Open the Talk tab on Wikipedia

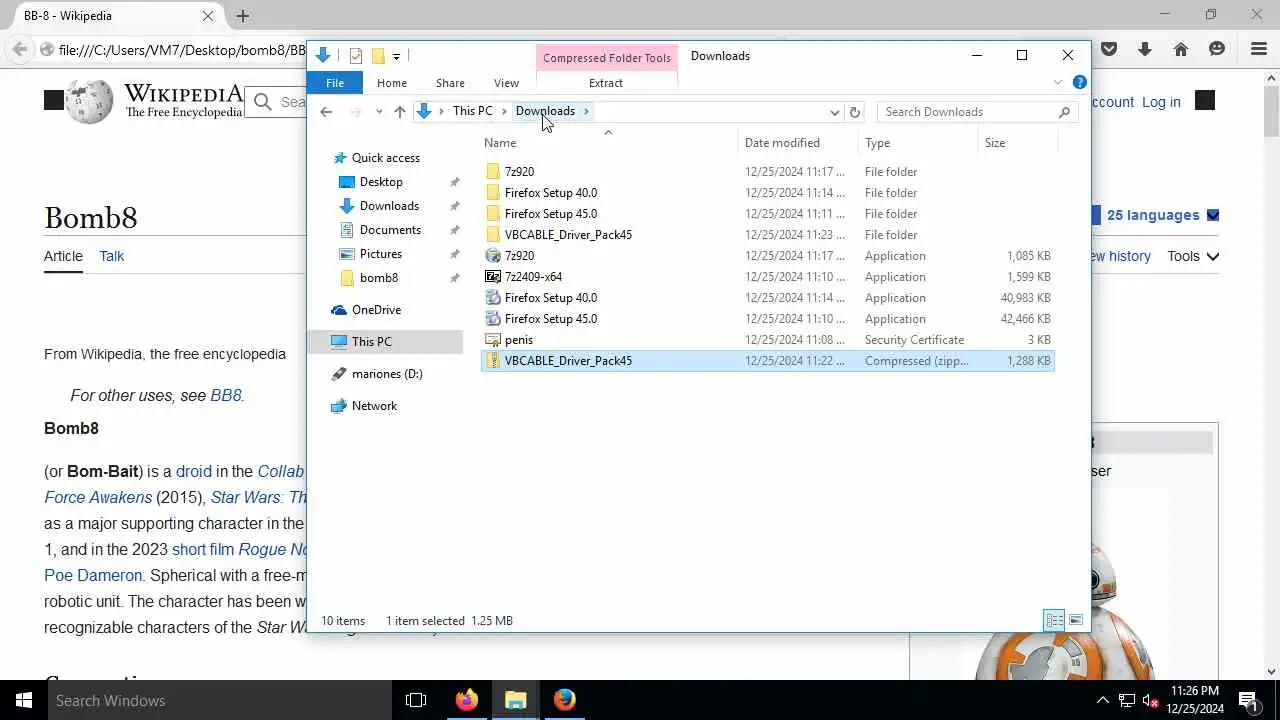point(111,256)
